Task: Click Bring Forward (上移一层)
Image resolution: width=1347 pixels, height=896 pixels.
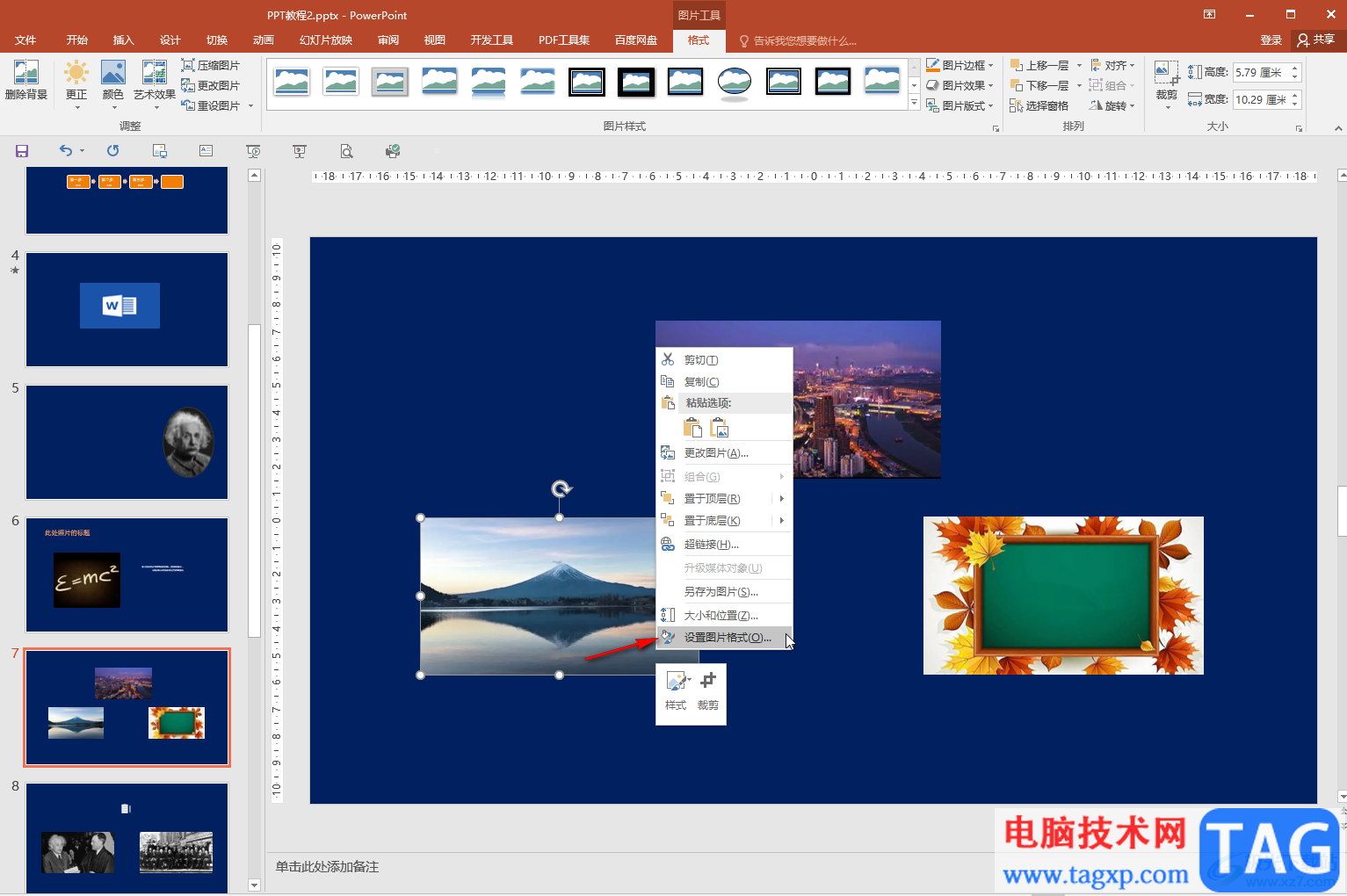Action: pyautogui.click(x=1039, y=65)
